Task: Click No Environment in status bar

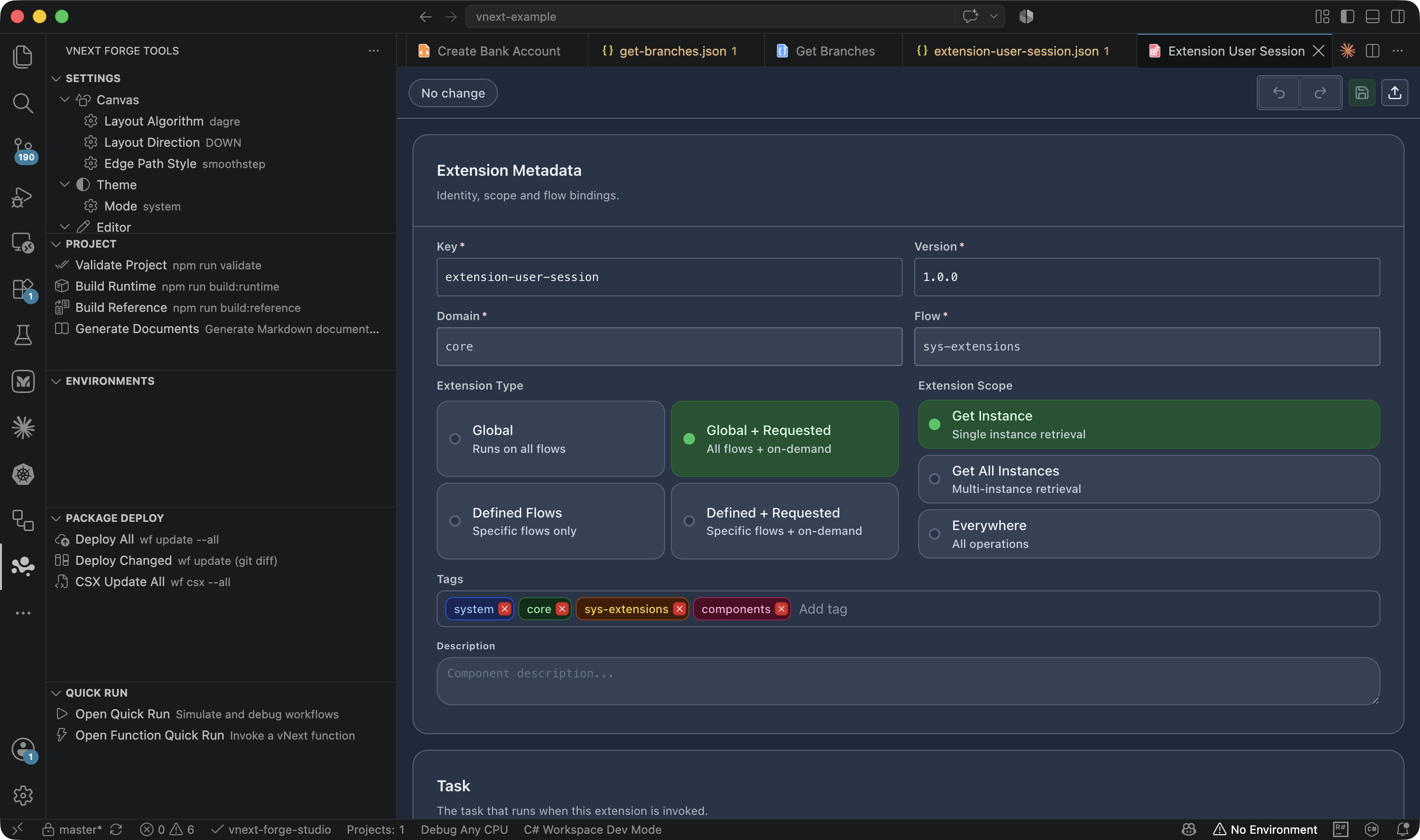Action: 1265,829
